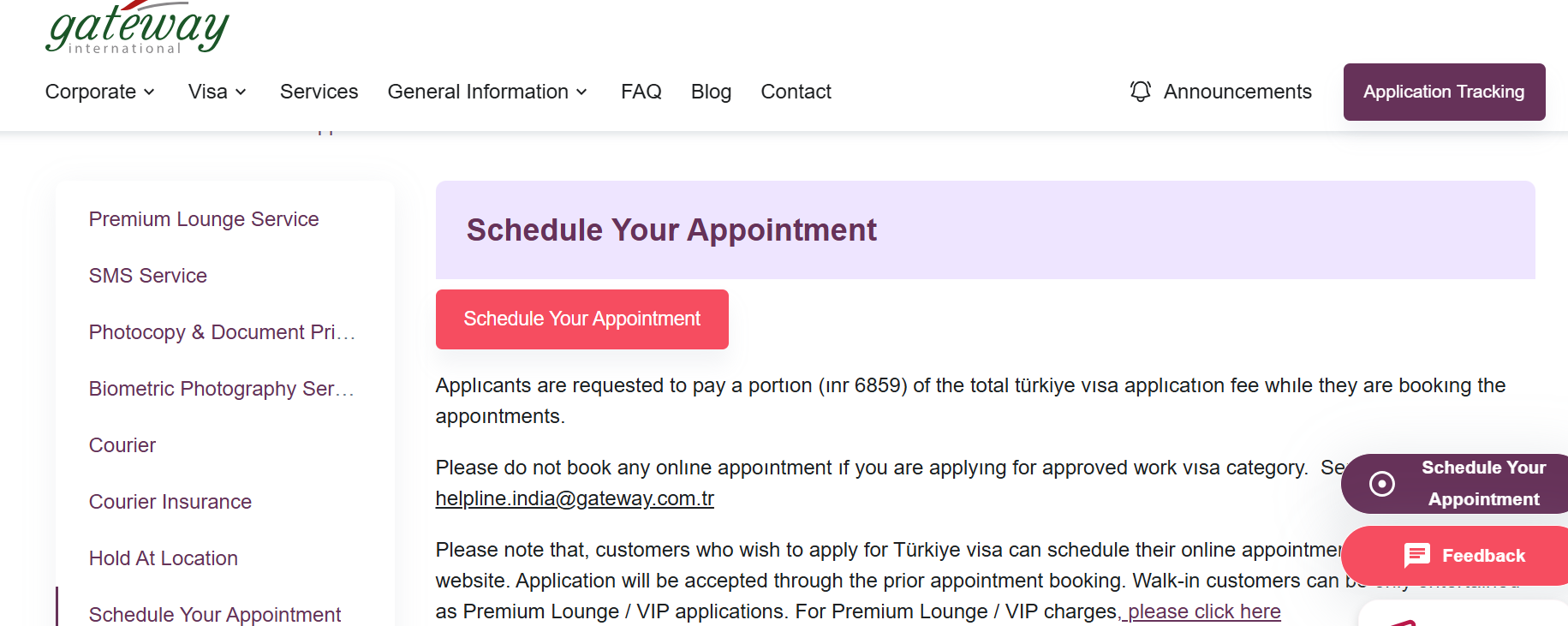Click the floating appointment target icon

(x=1381, y=484)
